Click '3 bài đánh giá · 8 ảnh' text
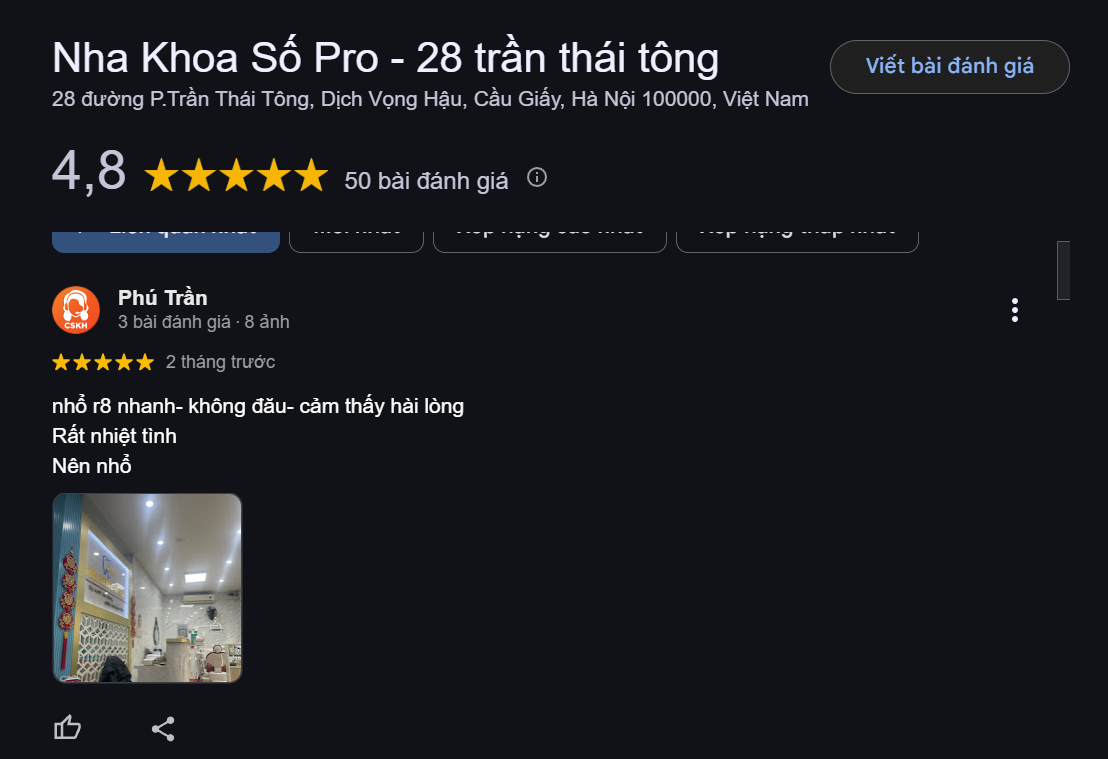Screen dimensions: 1108x759 [x=204, y=322]
